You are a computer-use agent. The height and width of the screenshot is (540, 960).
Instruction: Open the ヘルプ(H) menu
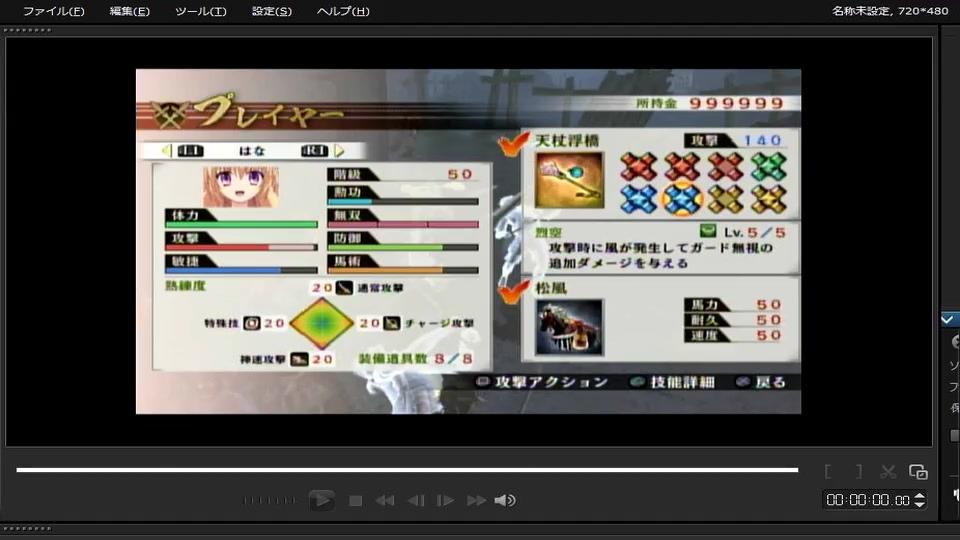click(x=343, y=11)
